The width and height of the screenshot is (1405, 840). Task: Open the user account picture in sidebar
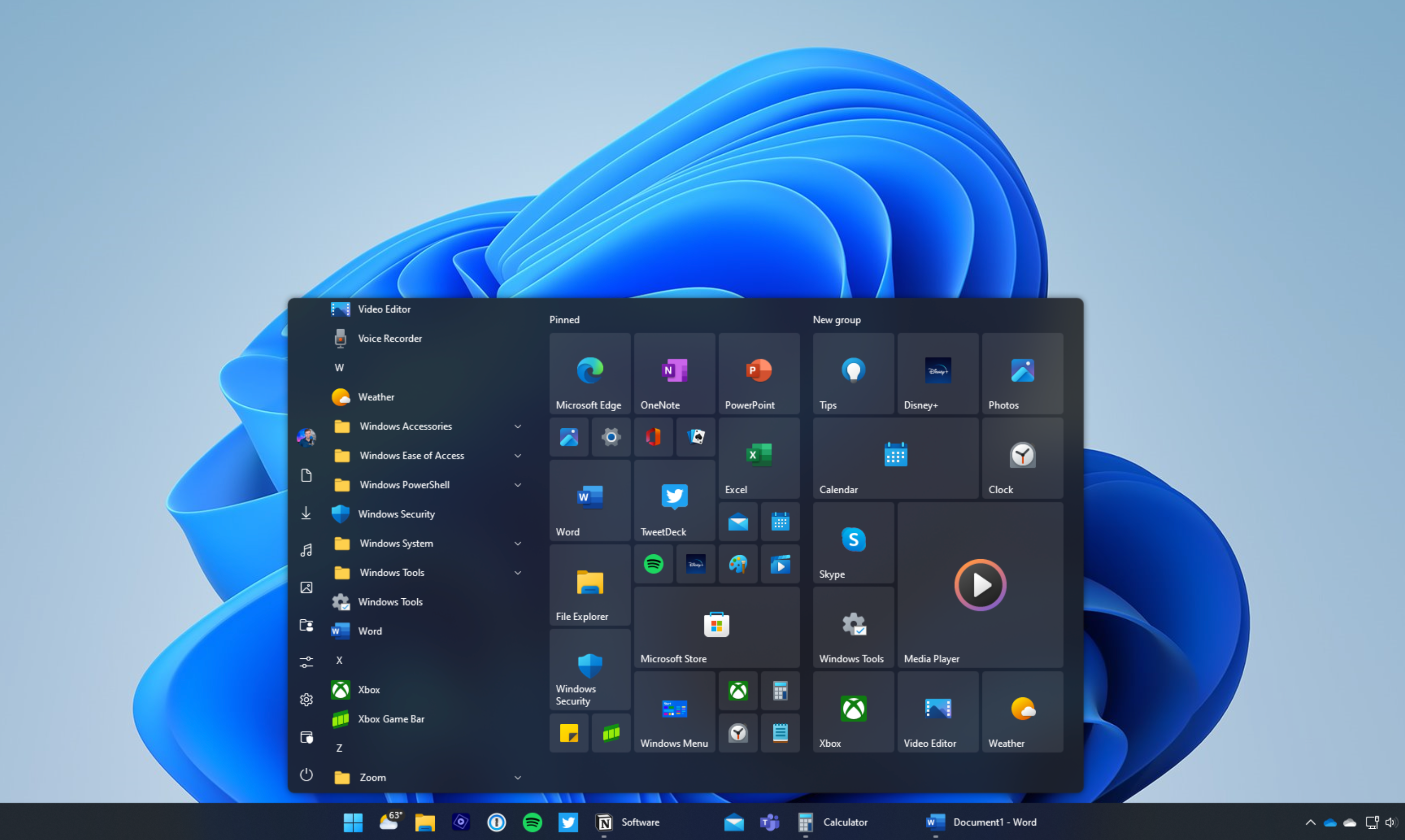[x=306, y=438]
